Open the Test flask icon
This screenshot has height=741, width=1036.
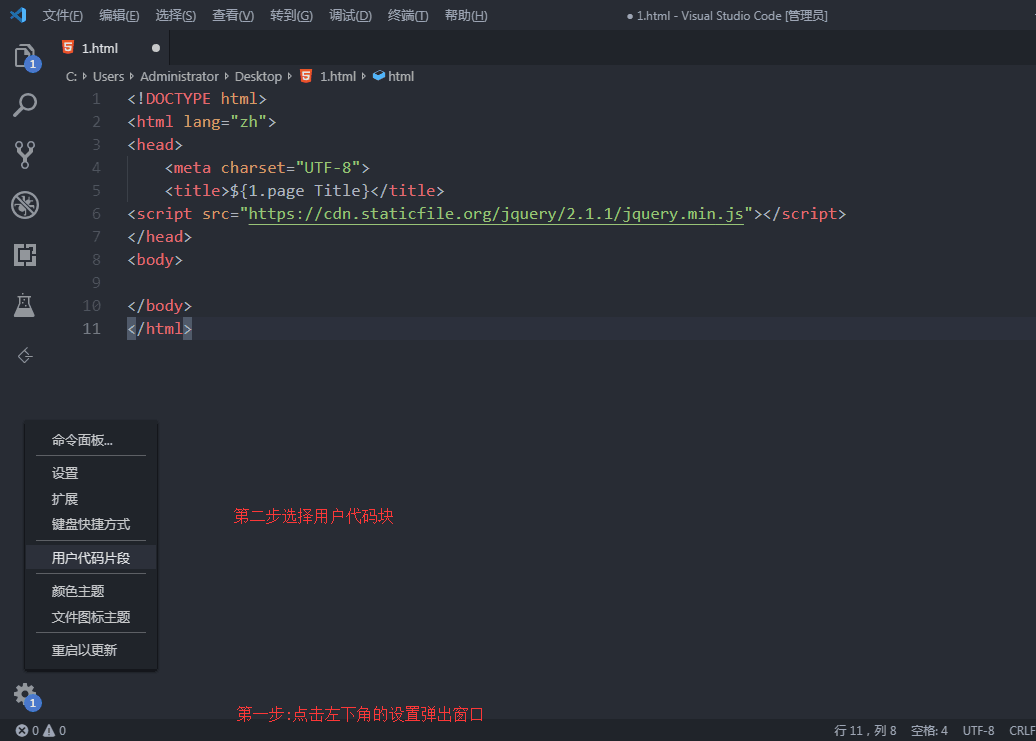pos(24,305)
